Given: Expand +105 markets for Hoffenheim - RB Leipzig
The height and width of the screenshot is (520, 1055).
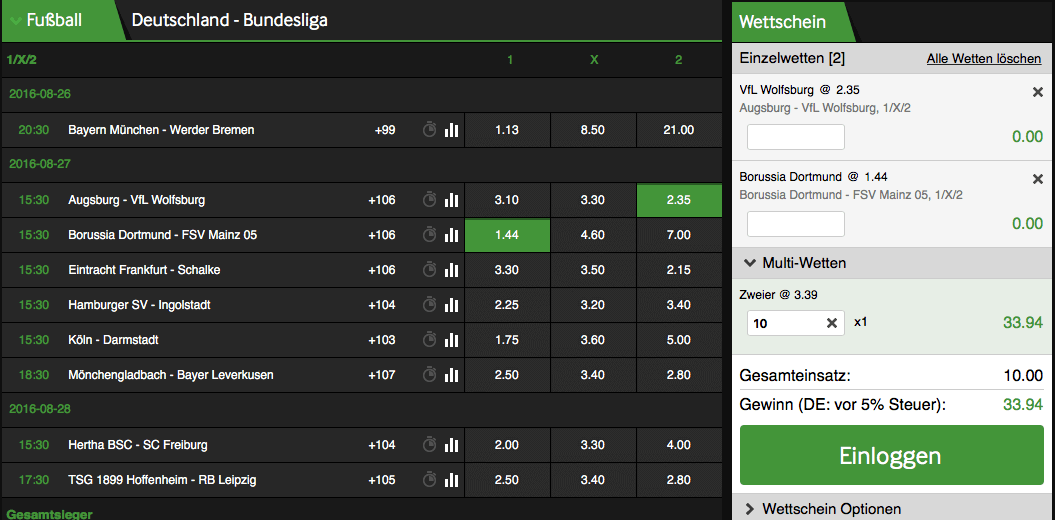Looking at the screenshot, I should [381, 480].
